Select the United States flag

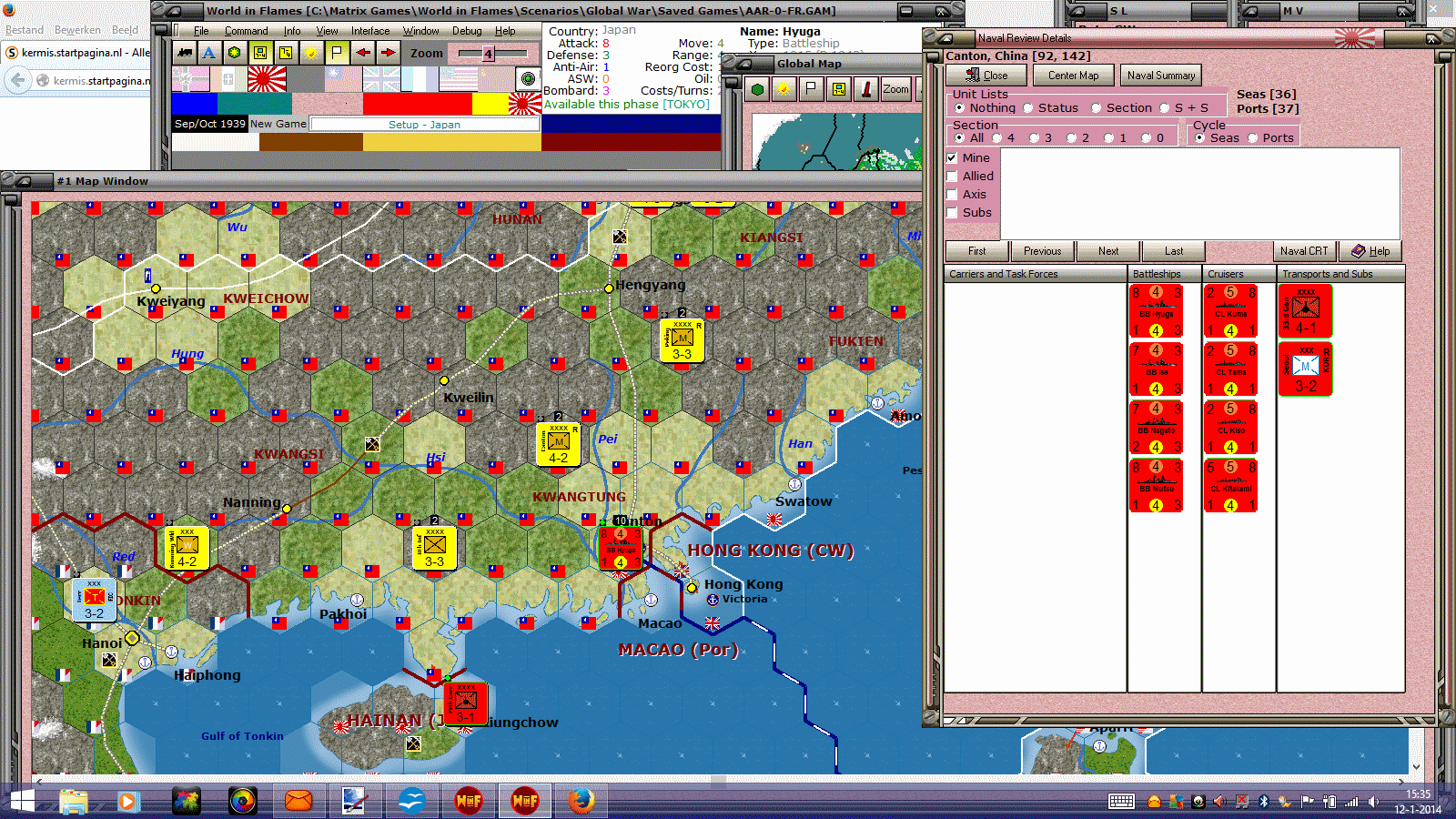(x=458, y=79)
